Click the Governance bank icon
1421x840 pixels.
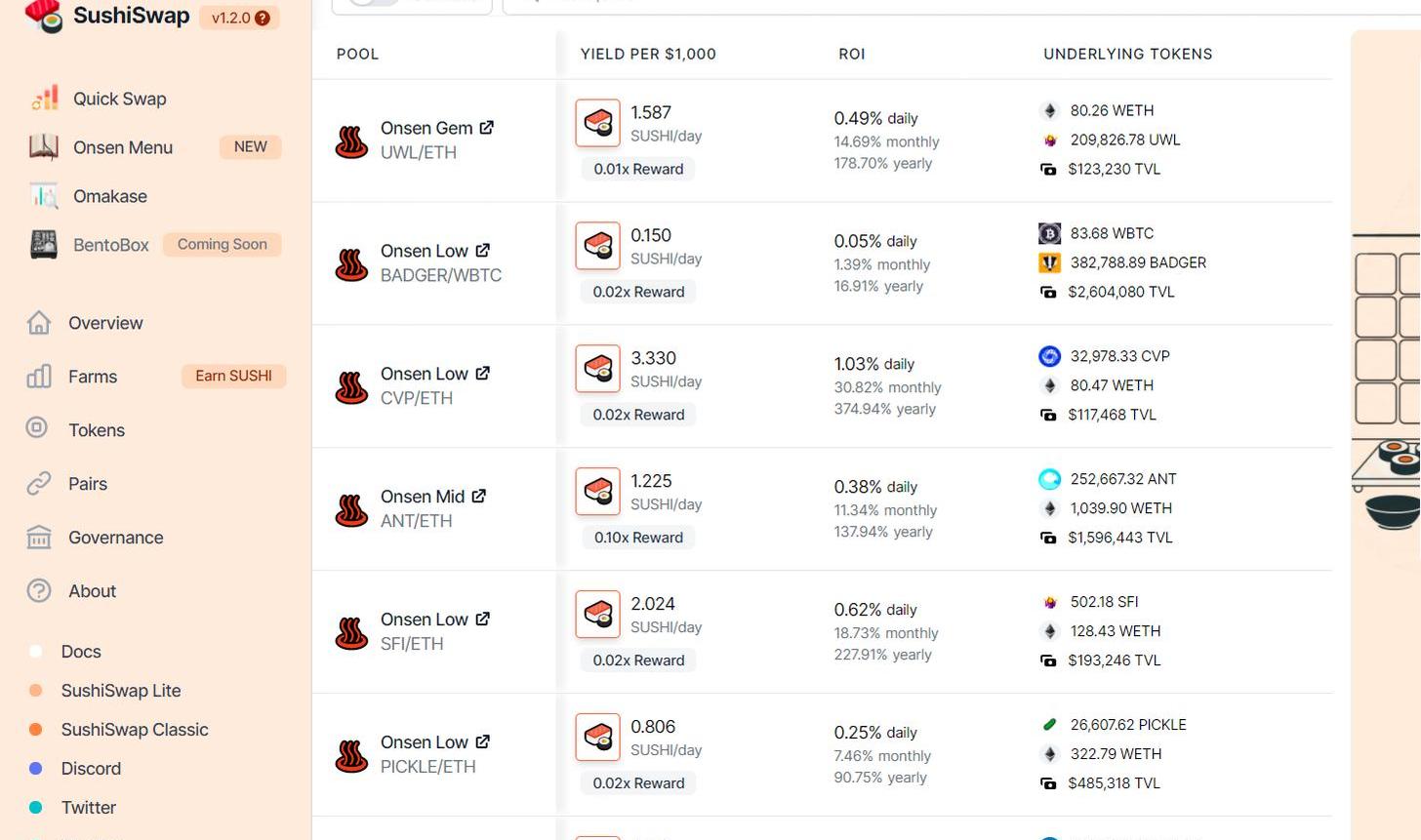pyautogui.click(x=39, y=538)
